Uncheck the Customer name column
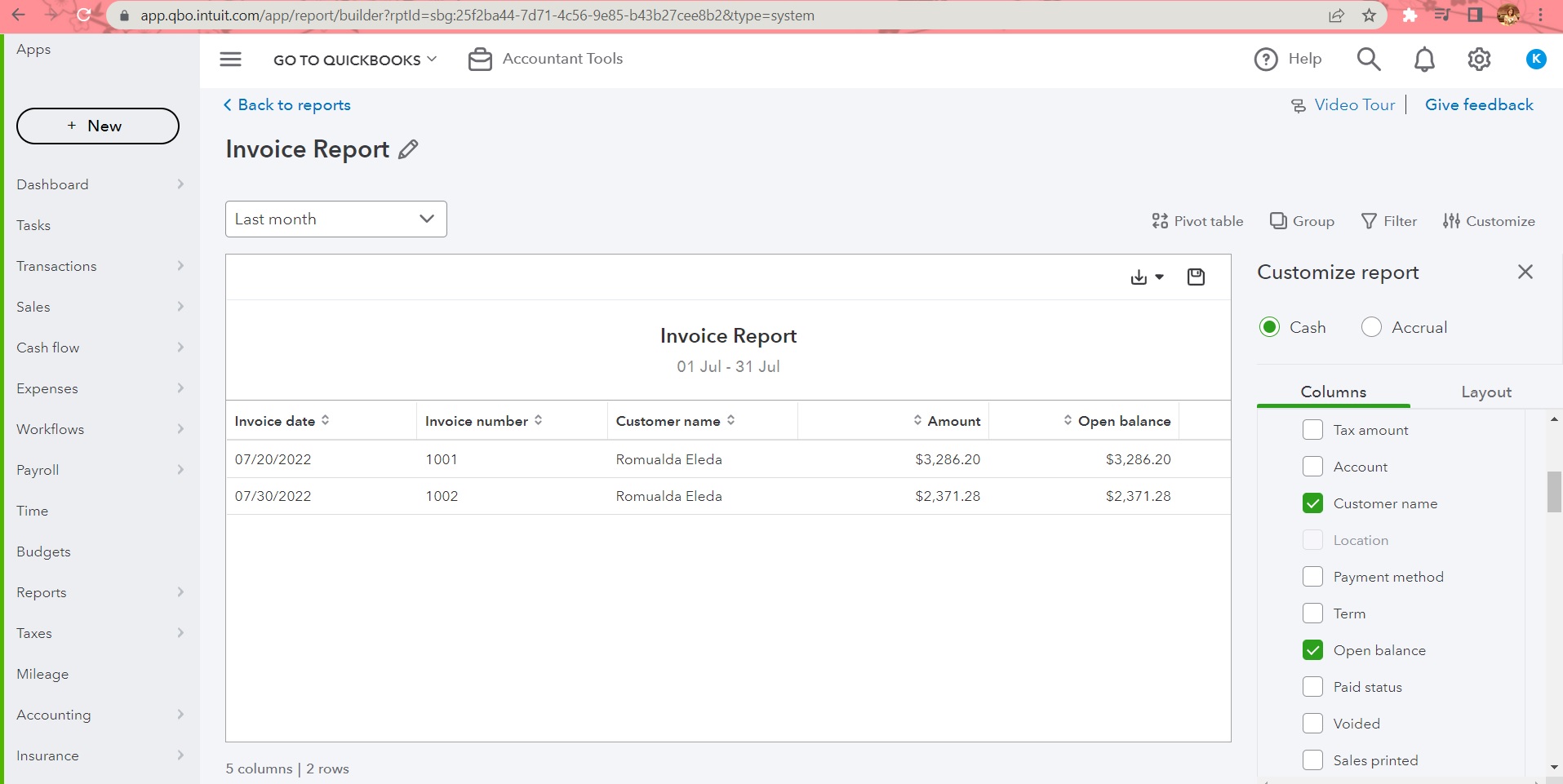 [x=1312, y=503]
